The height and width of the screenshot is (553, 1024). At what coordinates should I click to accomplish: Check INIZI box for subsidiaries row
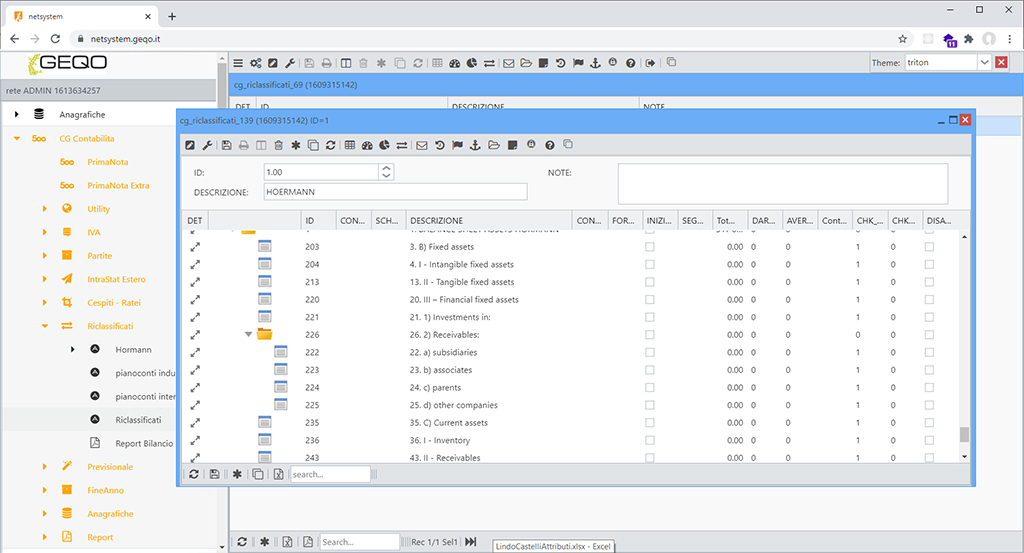click(650, 352)
